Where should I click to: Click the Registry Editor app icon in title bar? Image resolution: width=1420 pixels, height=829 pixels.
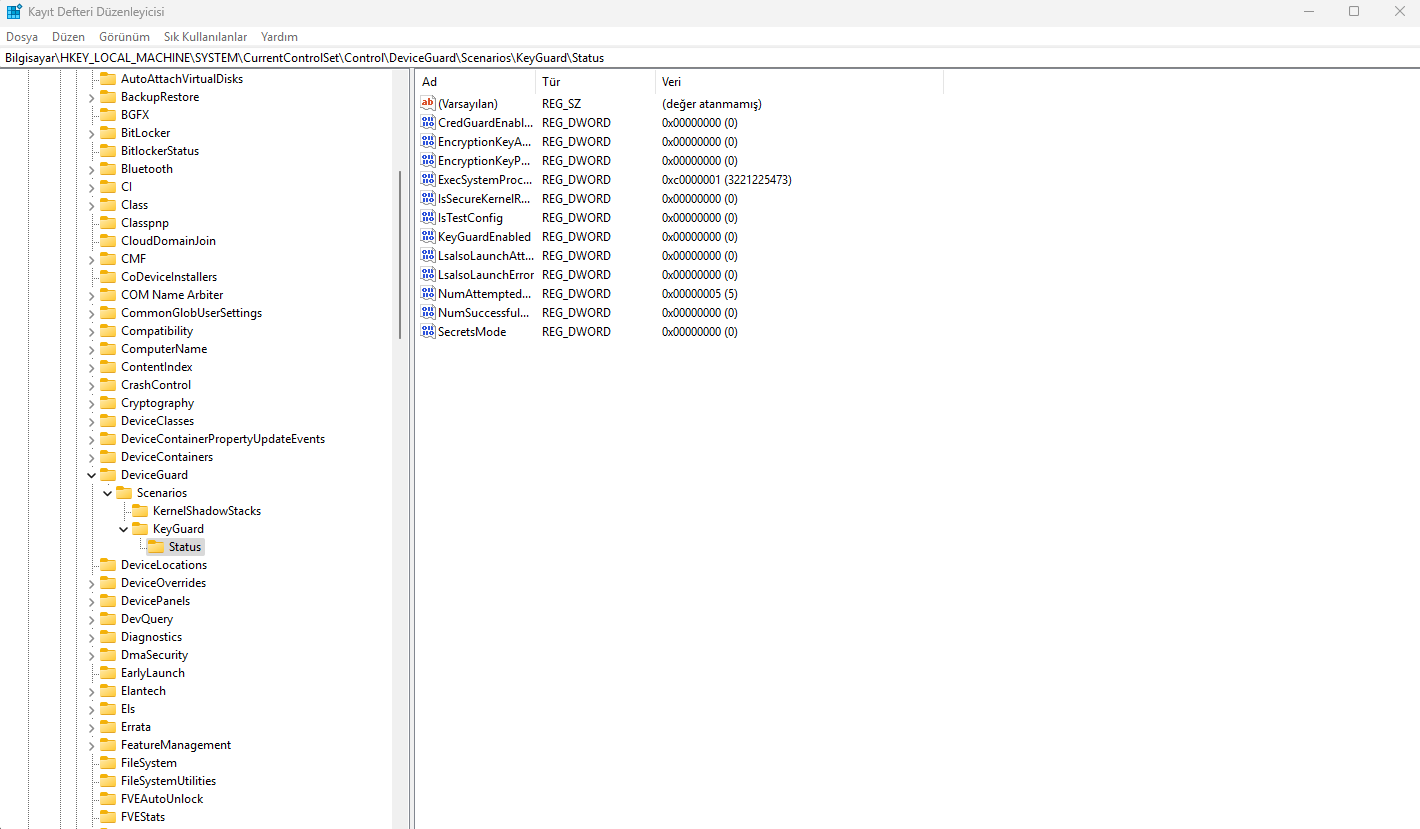[14, 11]
